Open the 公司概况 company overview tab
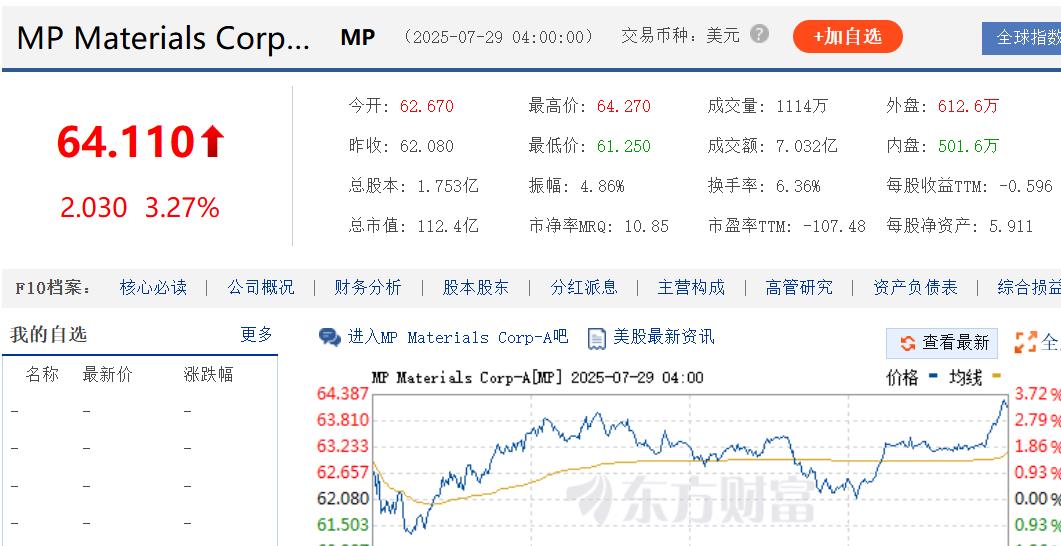The width and height of the screenshot is (1061, 546). (261, 288)
